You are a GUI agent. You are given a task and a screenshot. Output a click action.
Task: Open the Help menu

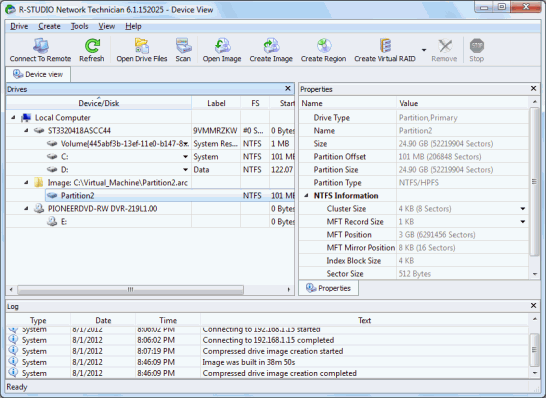point(133,26)
